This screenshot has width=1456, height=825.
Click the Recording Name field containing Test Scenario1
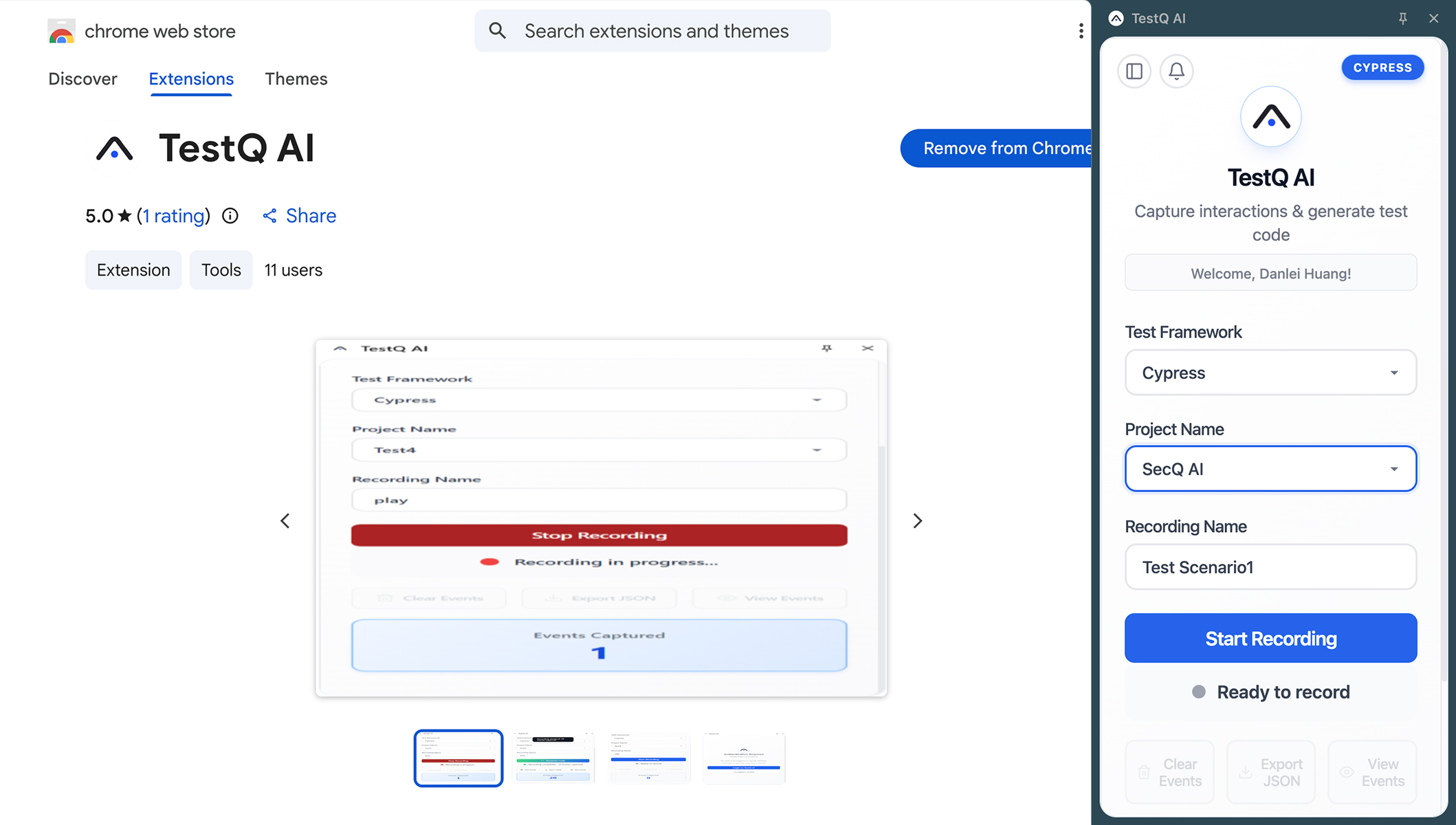[x=1270, y=567]
